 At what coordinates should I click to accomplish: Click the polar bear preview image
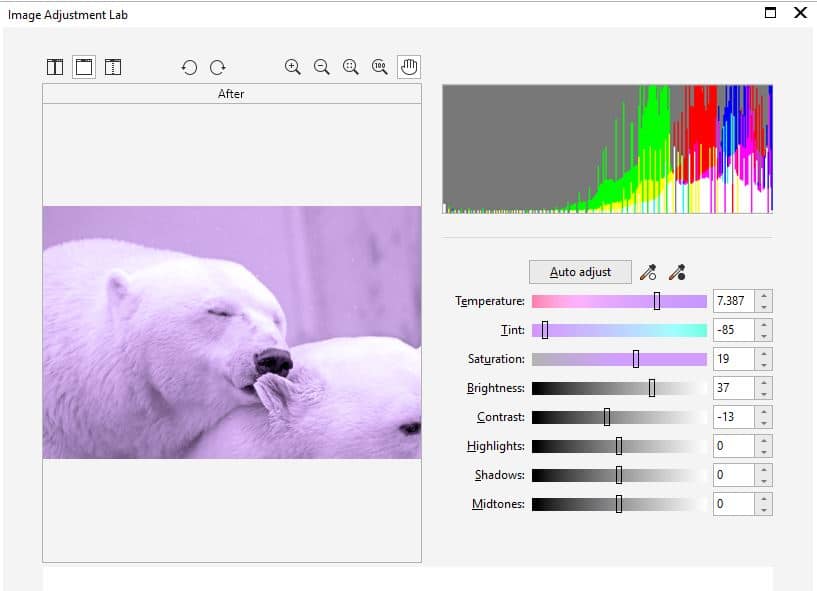click(232, 333)
